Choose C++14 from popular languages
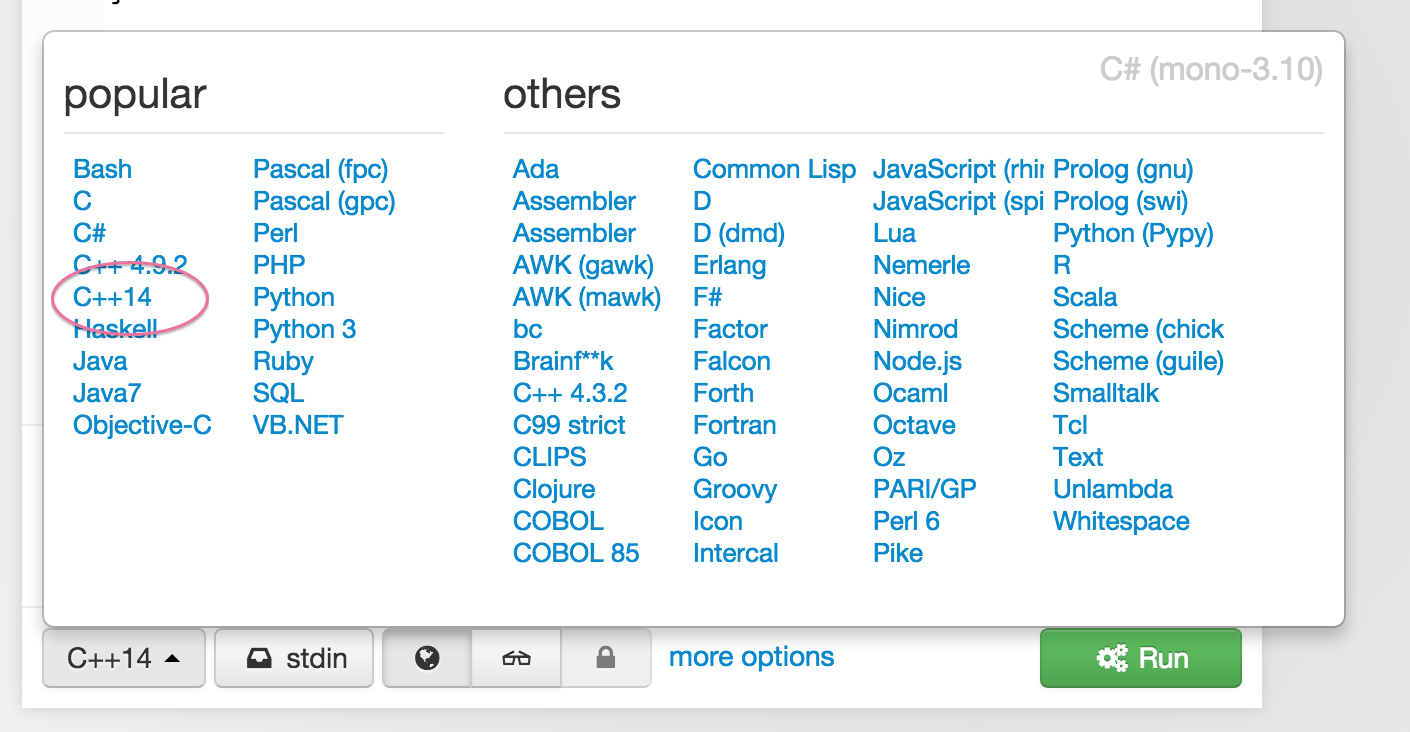The height and width of the screenshot is (732, 1410). click(x=113, y=297)
